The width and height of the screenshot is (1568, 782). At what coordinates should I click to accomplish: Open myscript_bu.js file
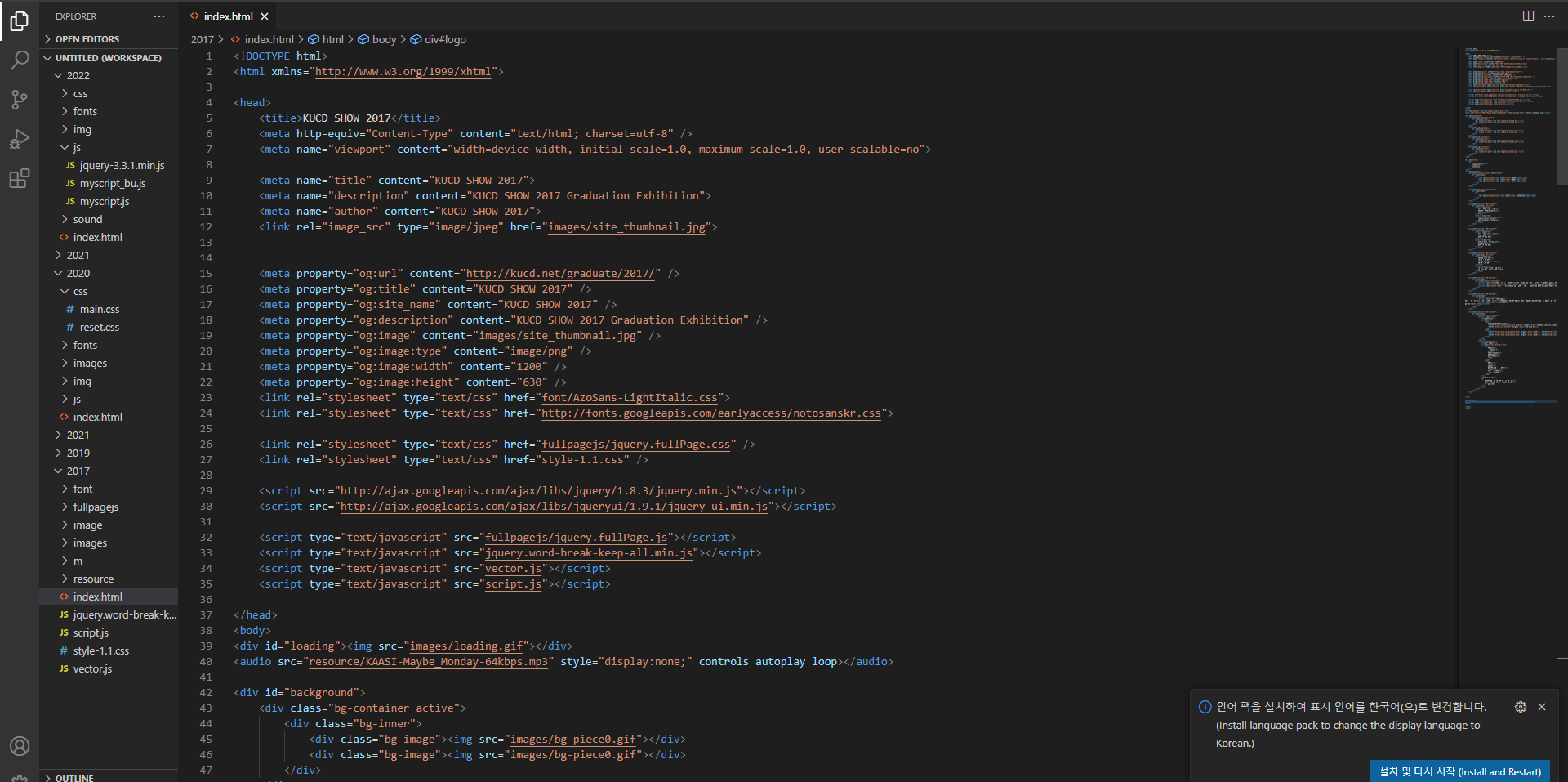109,183
